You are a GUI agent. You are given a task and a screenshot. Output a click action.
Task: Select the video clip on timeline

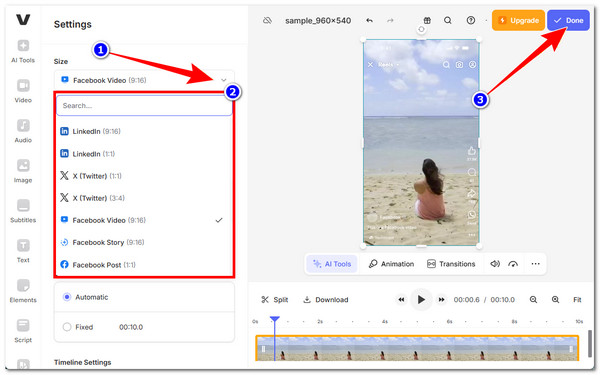click(417, 348)
